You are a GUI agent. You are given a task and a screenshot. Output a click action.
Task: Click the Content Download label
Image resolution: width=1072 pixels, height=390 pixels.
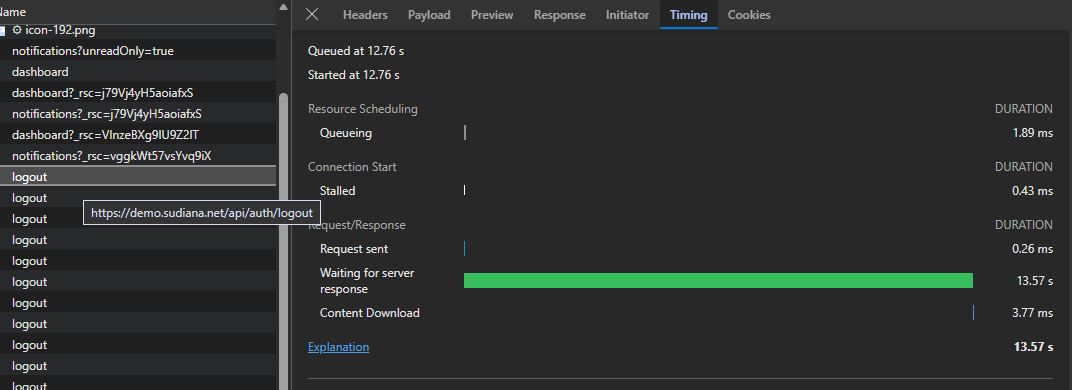pyautogui.click(x=370, y=313)
